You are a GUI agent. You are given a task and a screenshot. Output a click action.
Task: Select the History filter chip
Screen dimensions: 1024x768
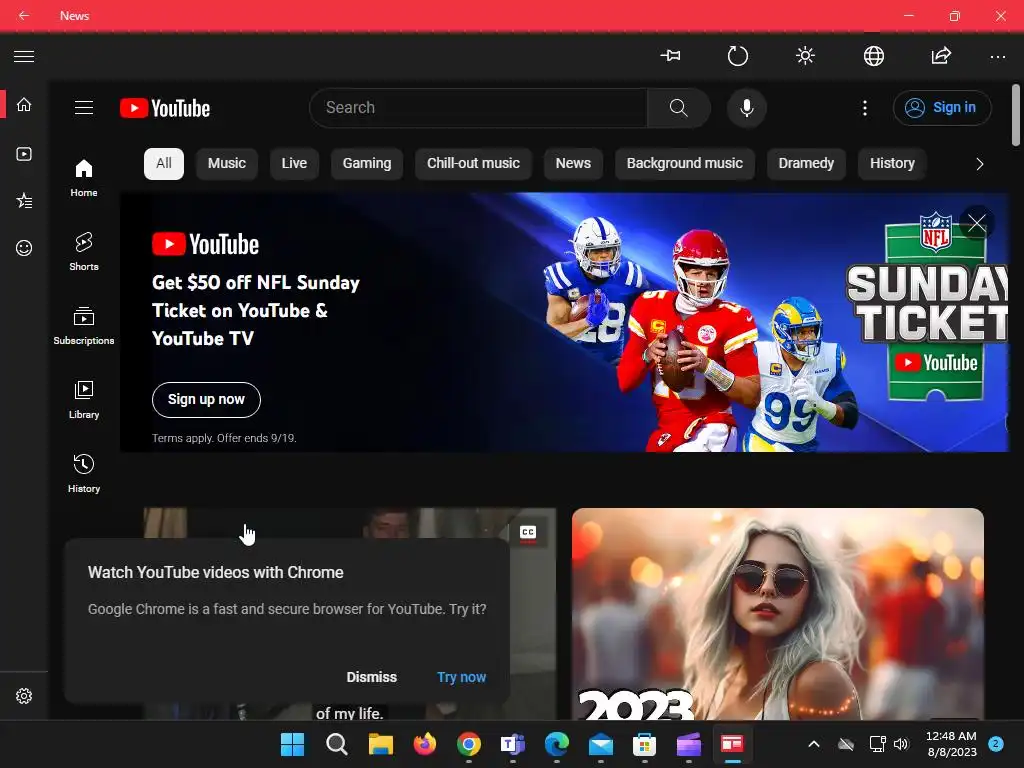coord(892,163)
